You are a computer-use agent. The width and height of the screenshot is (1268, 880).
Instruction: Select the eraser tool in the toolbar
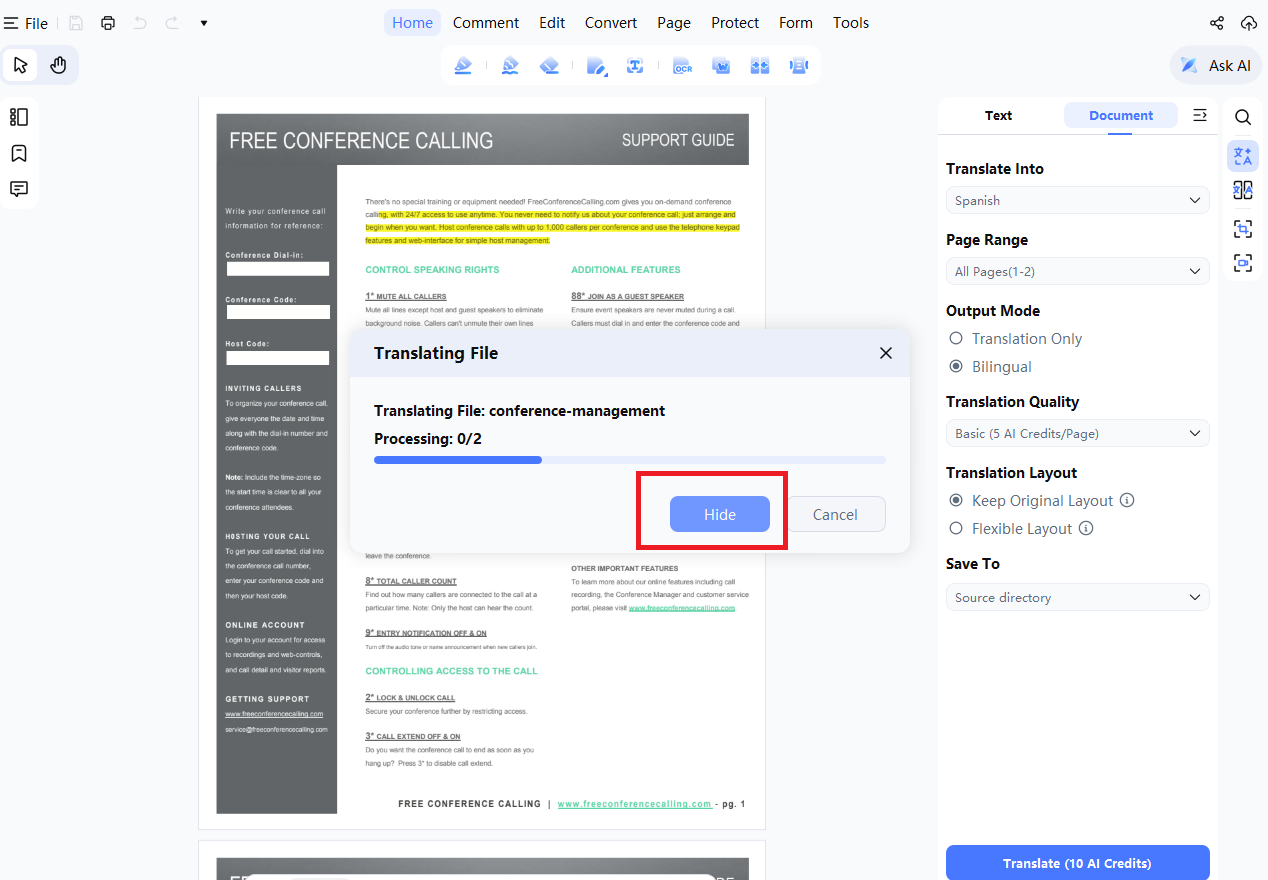tap(549, 66)
